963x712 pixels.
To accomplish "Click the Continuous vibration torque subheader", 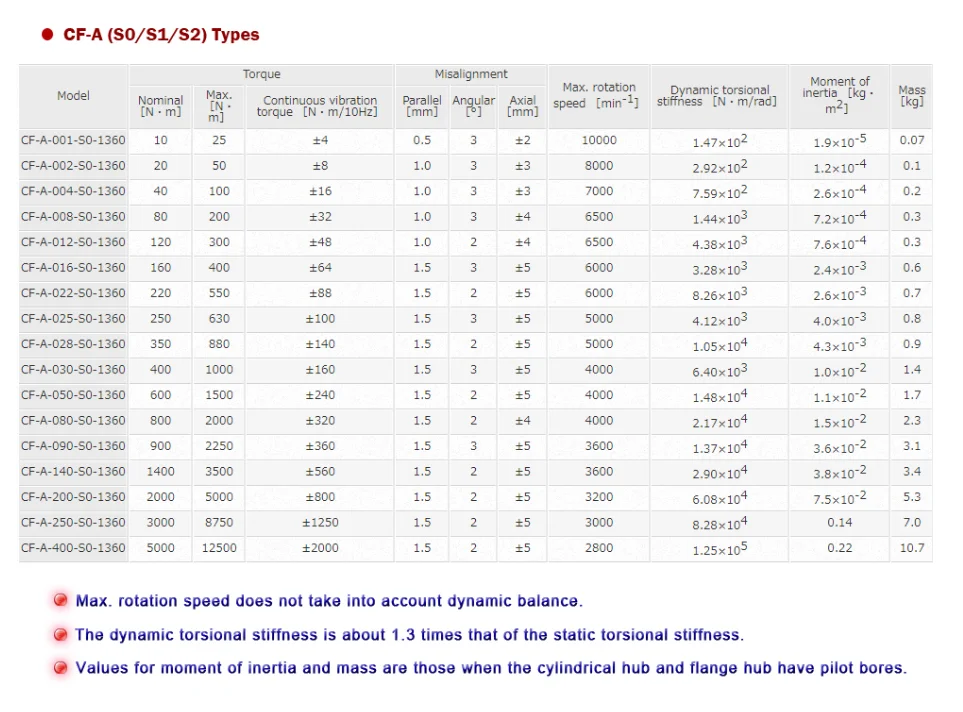I will click(320, 106).
